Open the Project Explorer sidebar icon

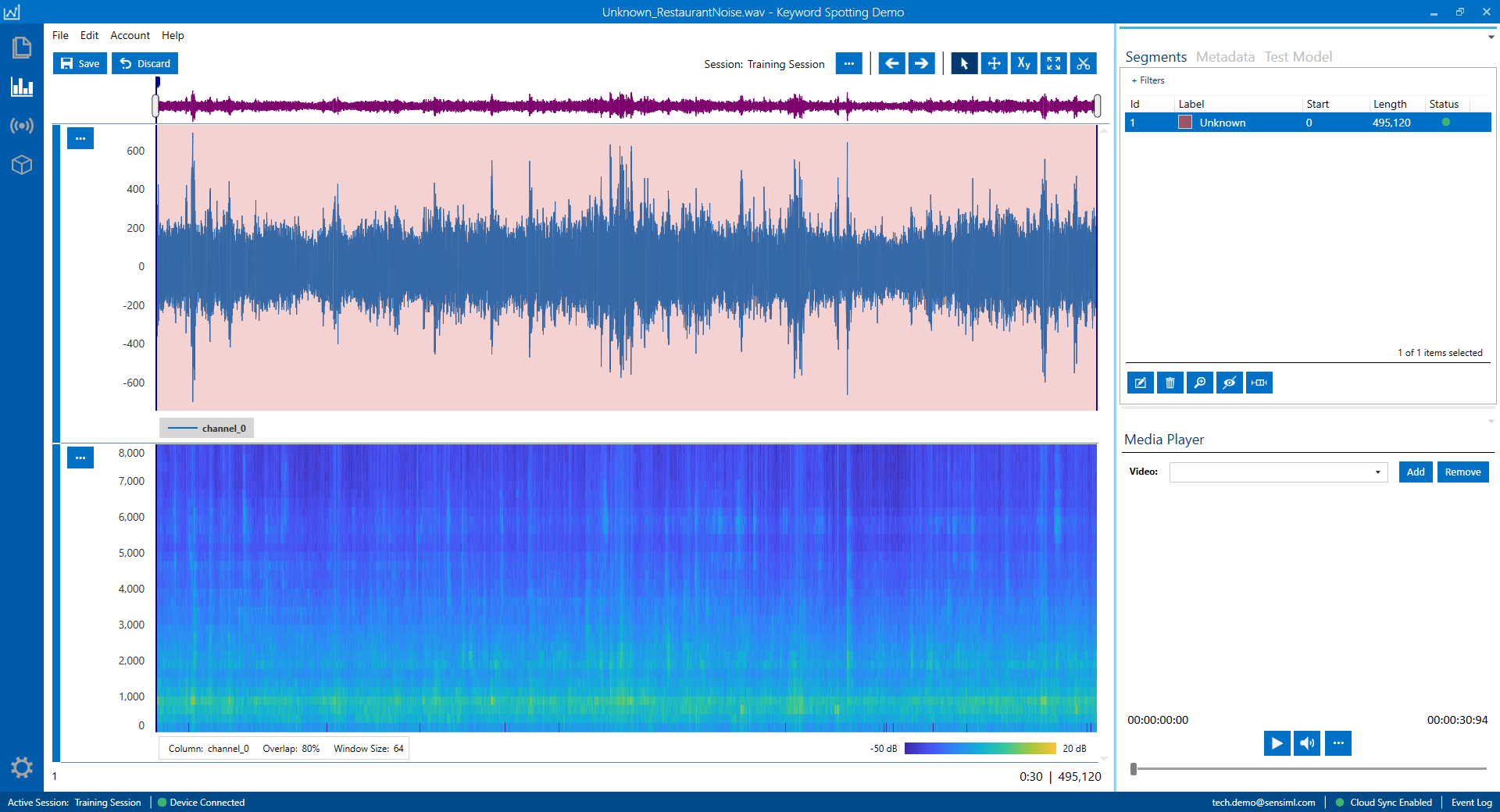(22, 48)
